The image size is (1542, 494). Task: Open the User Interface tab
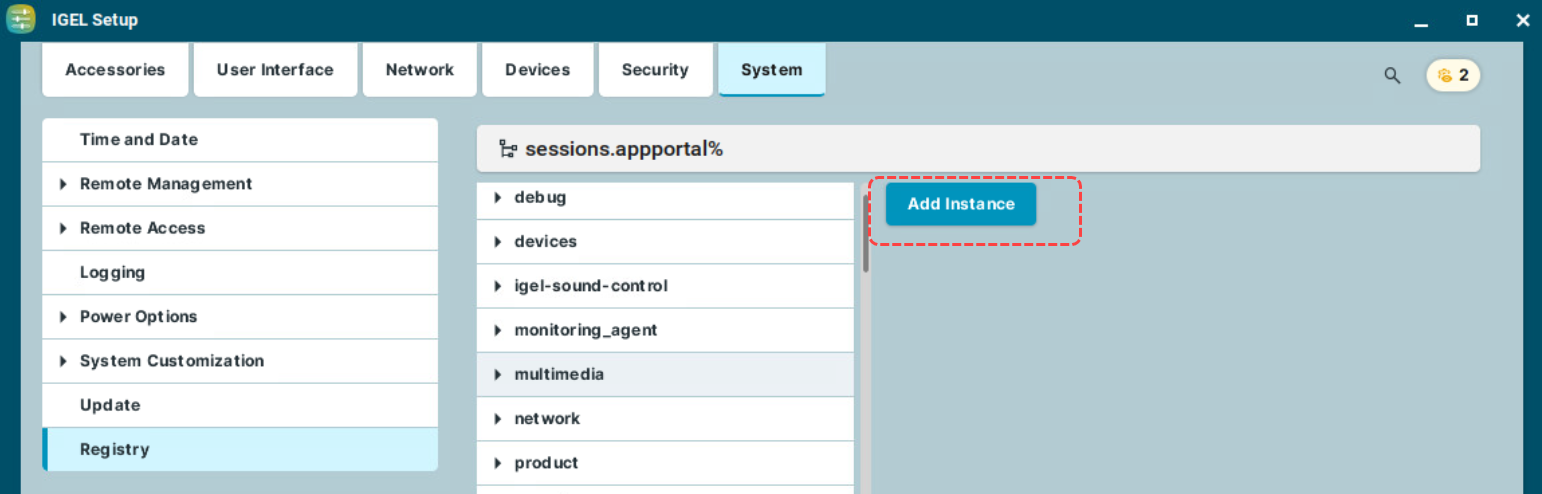(275, 70)
